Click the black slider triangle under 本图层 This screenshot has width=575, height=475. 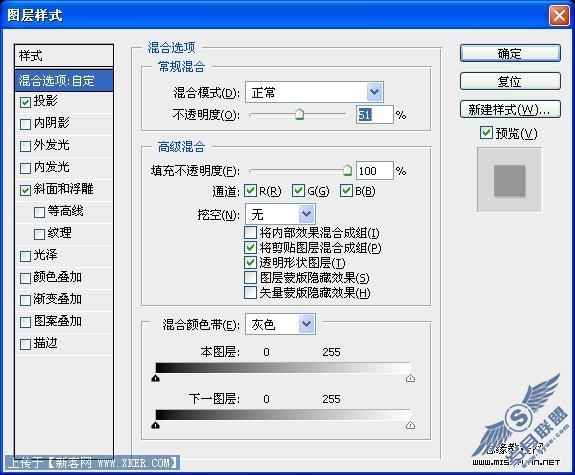155,378
